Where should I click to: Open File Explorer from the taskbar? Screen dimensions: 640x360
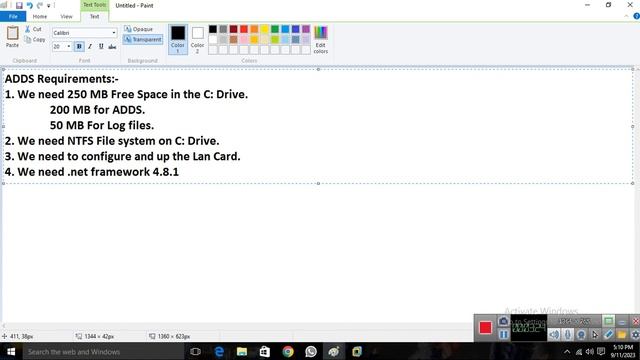pyautogui.click(x=242, y=351)
